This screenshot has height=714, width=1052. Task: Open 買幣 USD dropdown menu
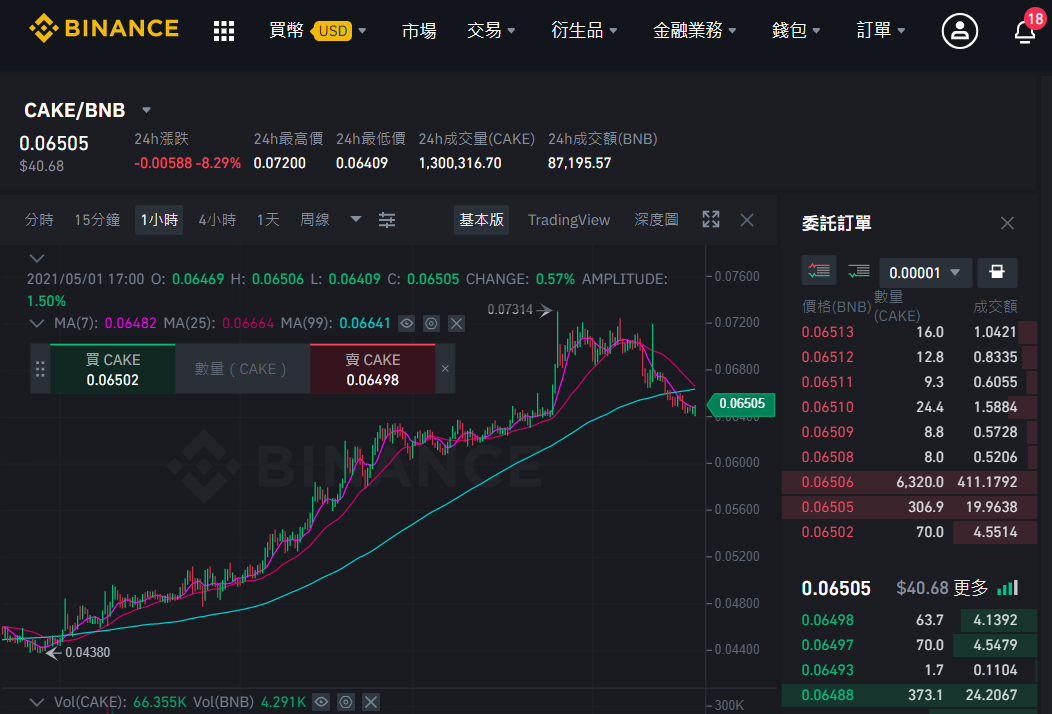317,30
